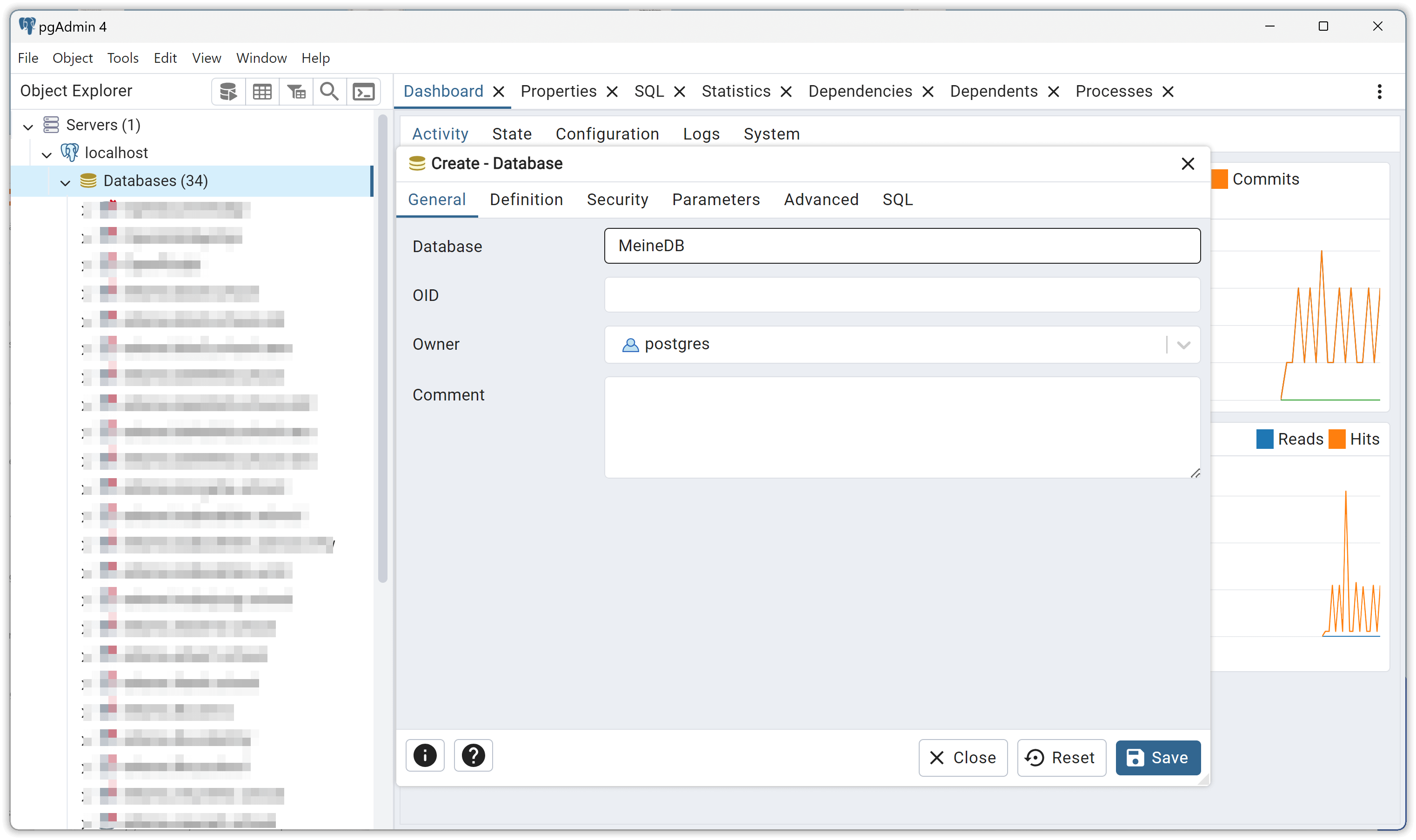Open the Dependencies panel tab
Viewport: 1416px width, 840px height.
coord(860,92)
